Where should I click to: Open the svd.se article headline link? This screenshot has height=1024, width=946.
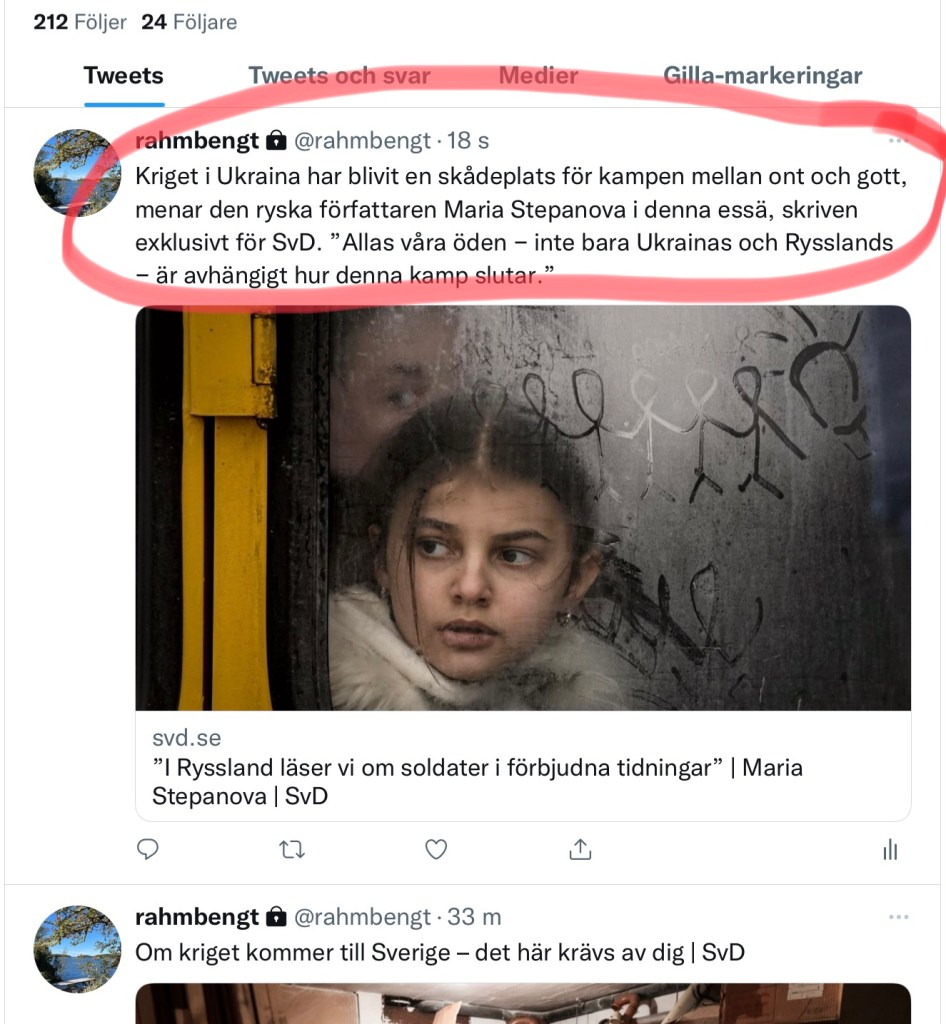tap(477, 782)
